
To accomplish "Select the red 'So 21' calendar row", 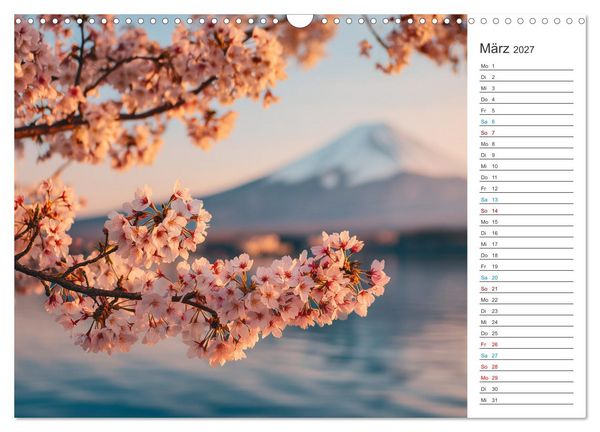I will pyautogui.click(x=527, y=289).
